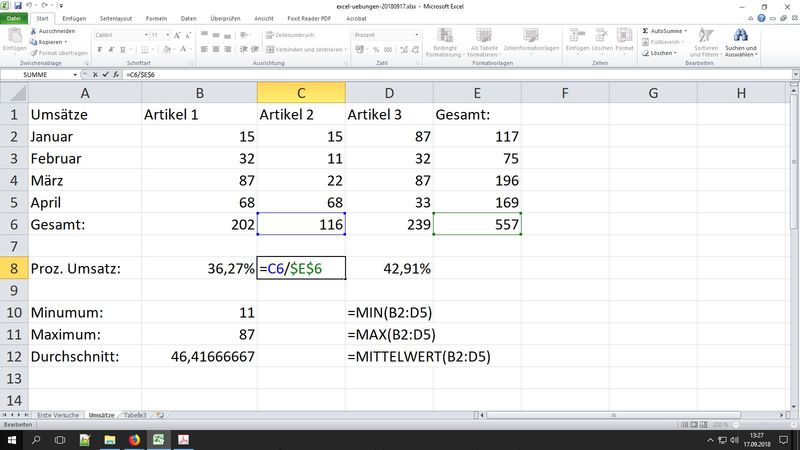Expand the Löschen dropdown in Bearbeiten group

tap(676, 53)
